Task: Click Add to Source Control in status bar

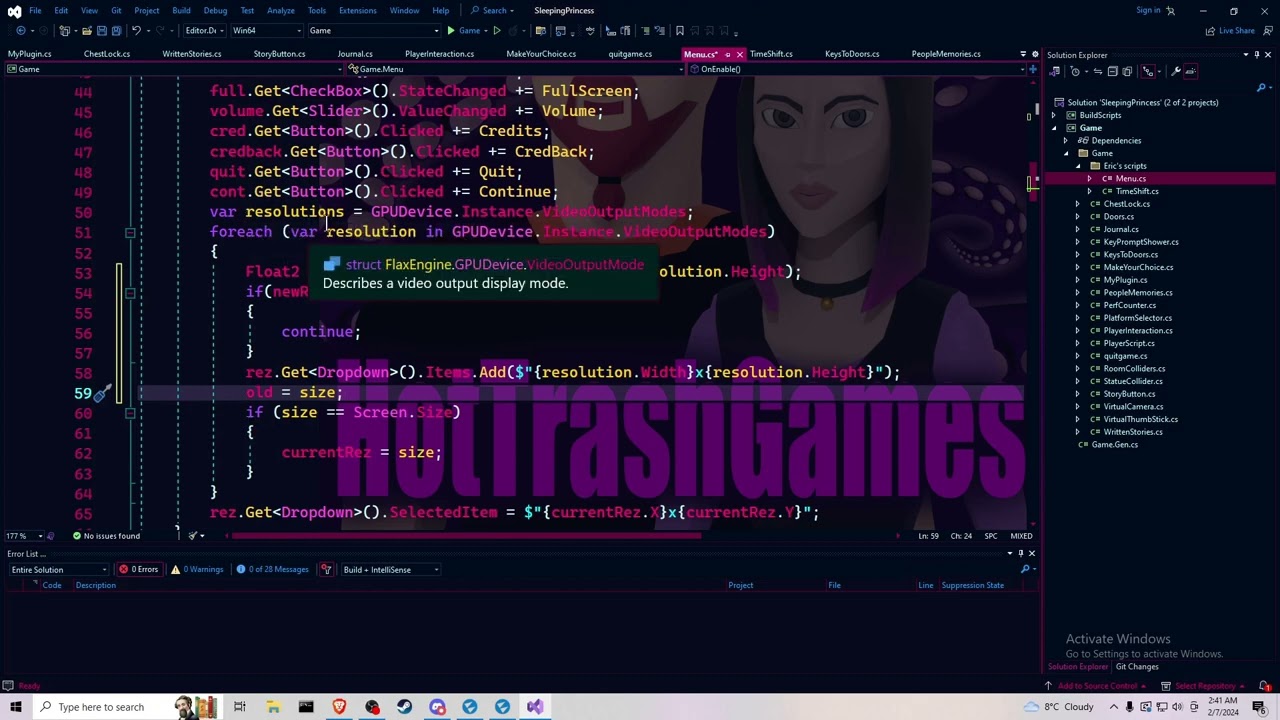Action: pos(1098,686)
